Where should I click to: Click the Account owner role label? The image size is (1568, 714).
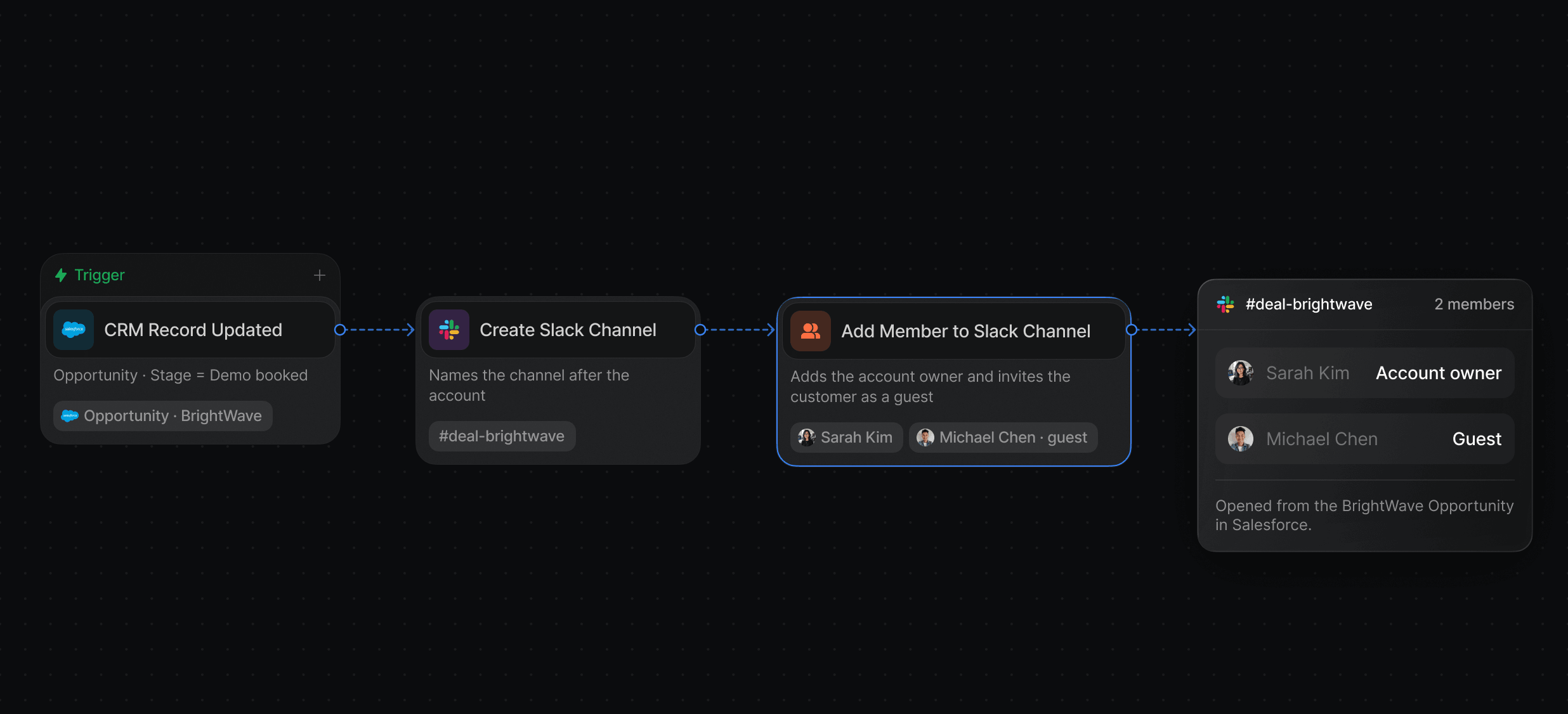pos(1439,373)
